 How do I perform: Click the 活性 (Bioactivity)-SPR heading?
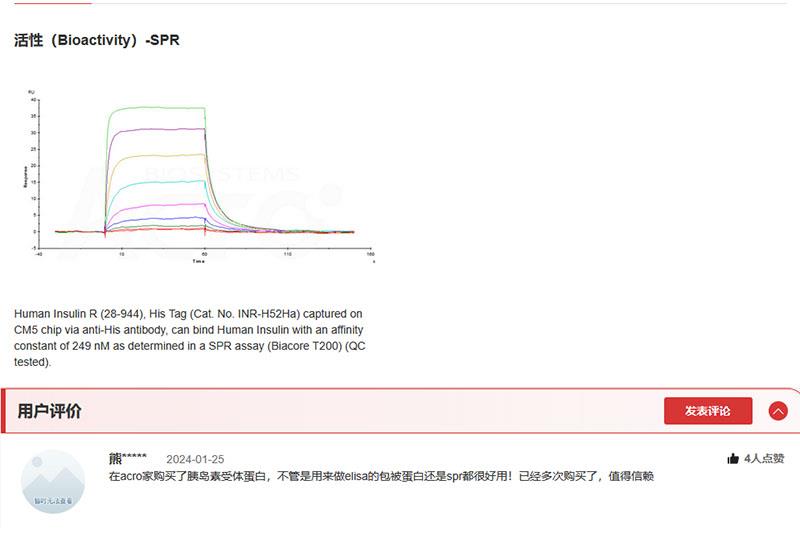[x=97, y=41]
